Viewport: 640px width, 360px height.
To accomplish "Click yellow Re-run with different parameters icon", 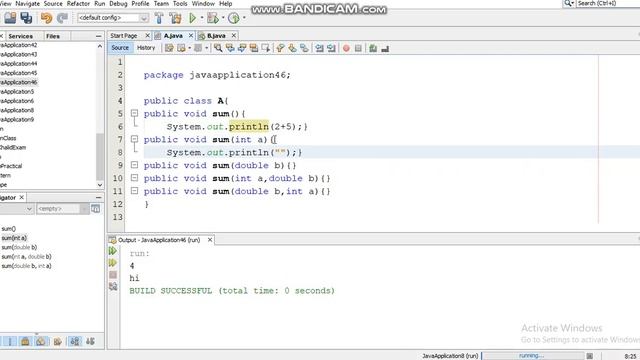I will [113, 263].
